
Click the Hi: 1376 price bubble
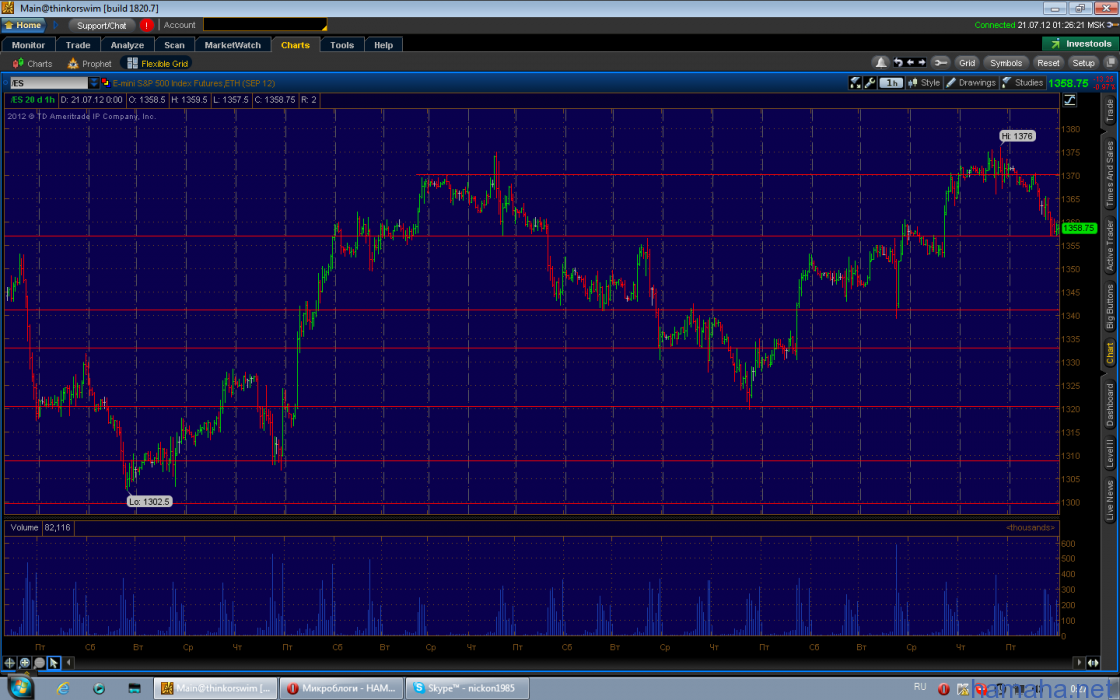tap(1016, 136)
